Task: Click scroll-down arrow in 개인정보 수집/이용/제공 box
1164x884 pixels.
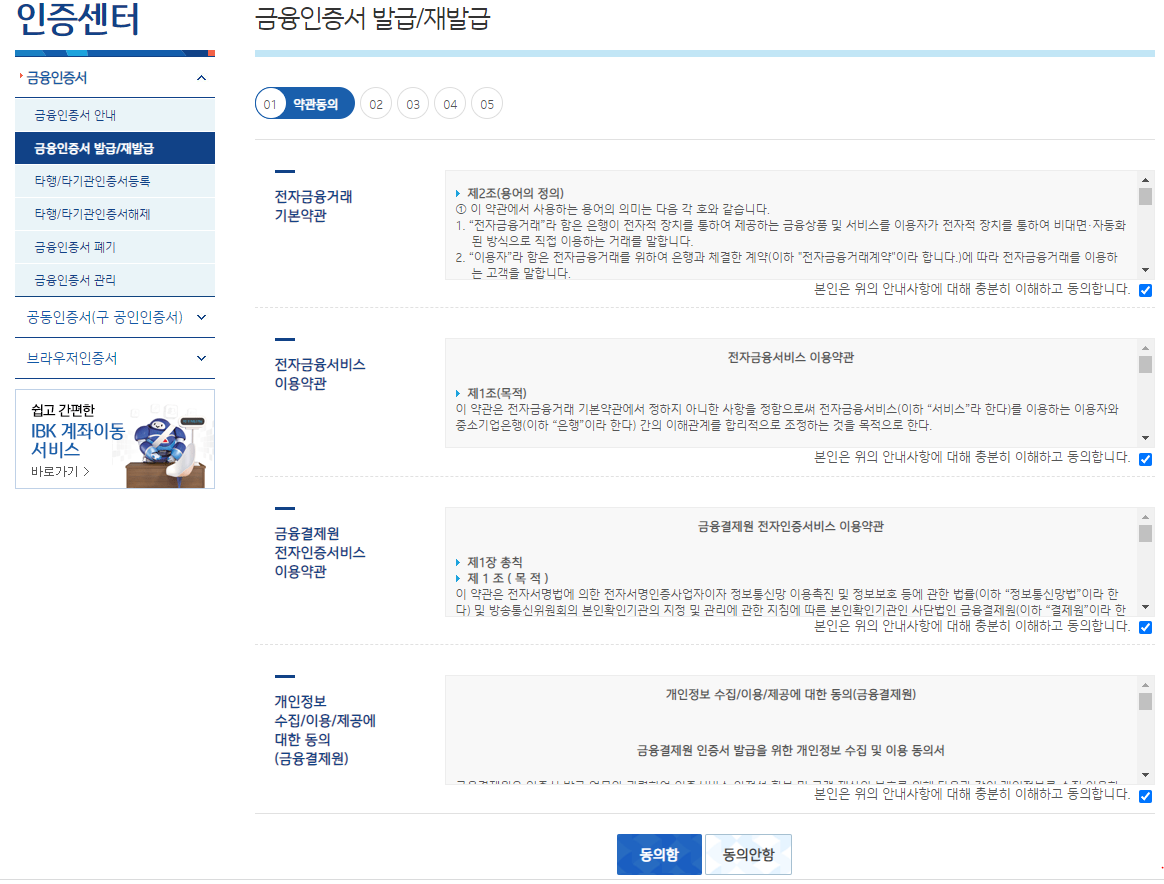Action: [x=1145, y=776]
